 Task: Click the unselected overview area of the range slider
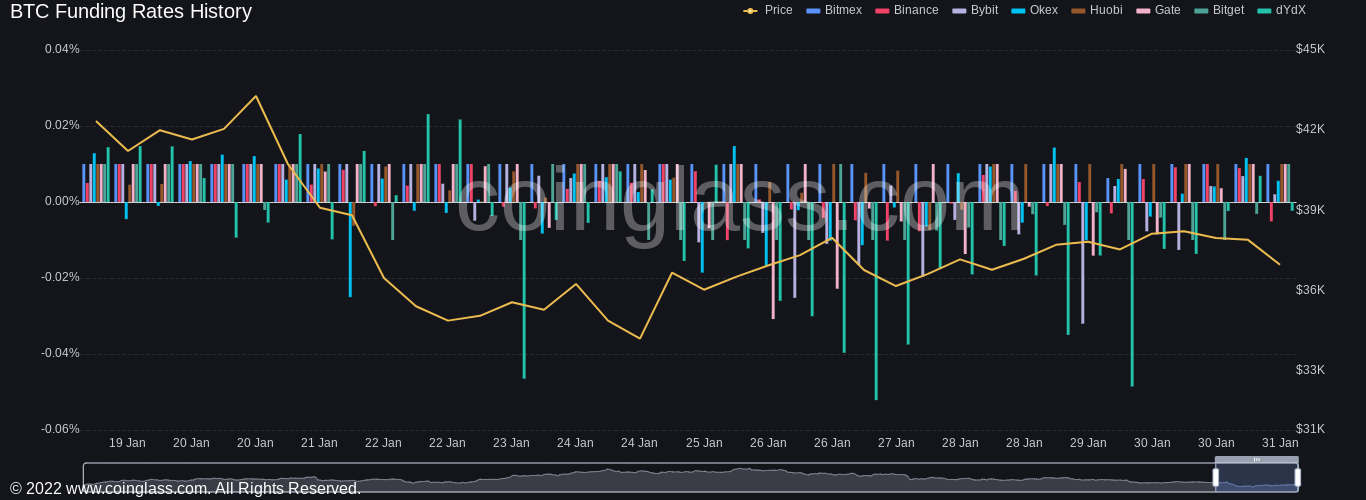[648, 478]
